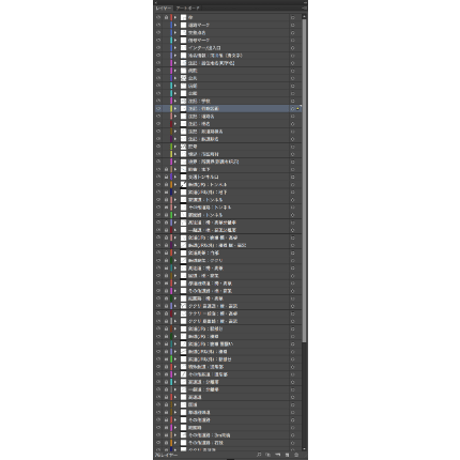Toggle visibility of the 注記：学校 layer
Image resolution: width=460 pixels, height=460 pixels.
158,101
